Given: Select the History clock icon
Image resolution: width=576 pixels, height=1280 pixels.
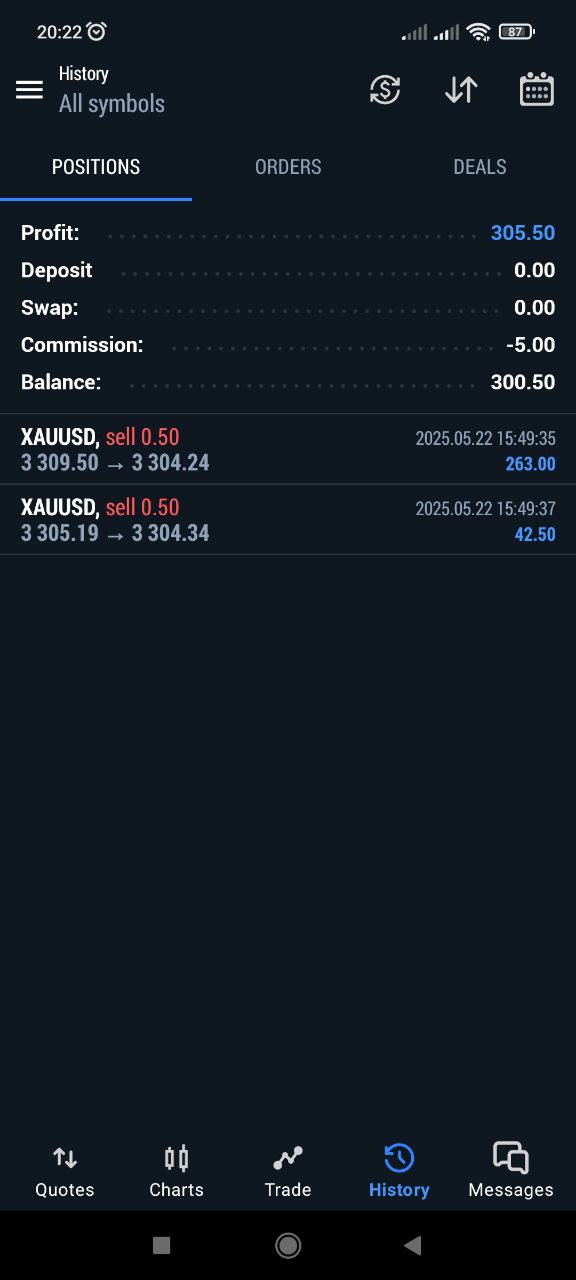Looking at the screenshot, I should 399,1158.
